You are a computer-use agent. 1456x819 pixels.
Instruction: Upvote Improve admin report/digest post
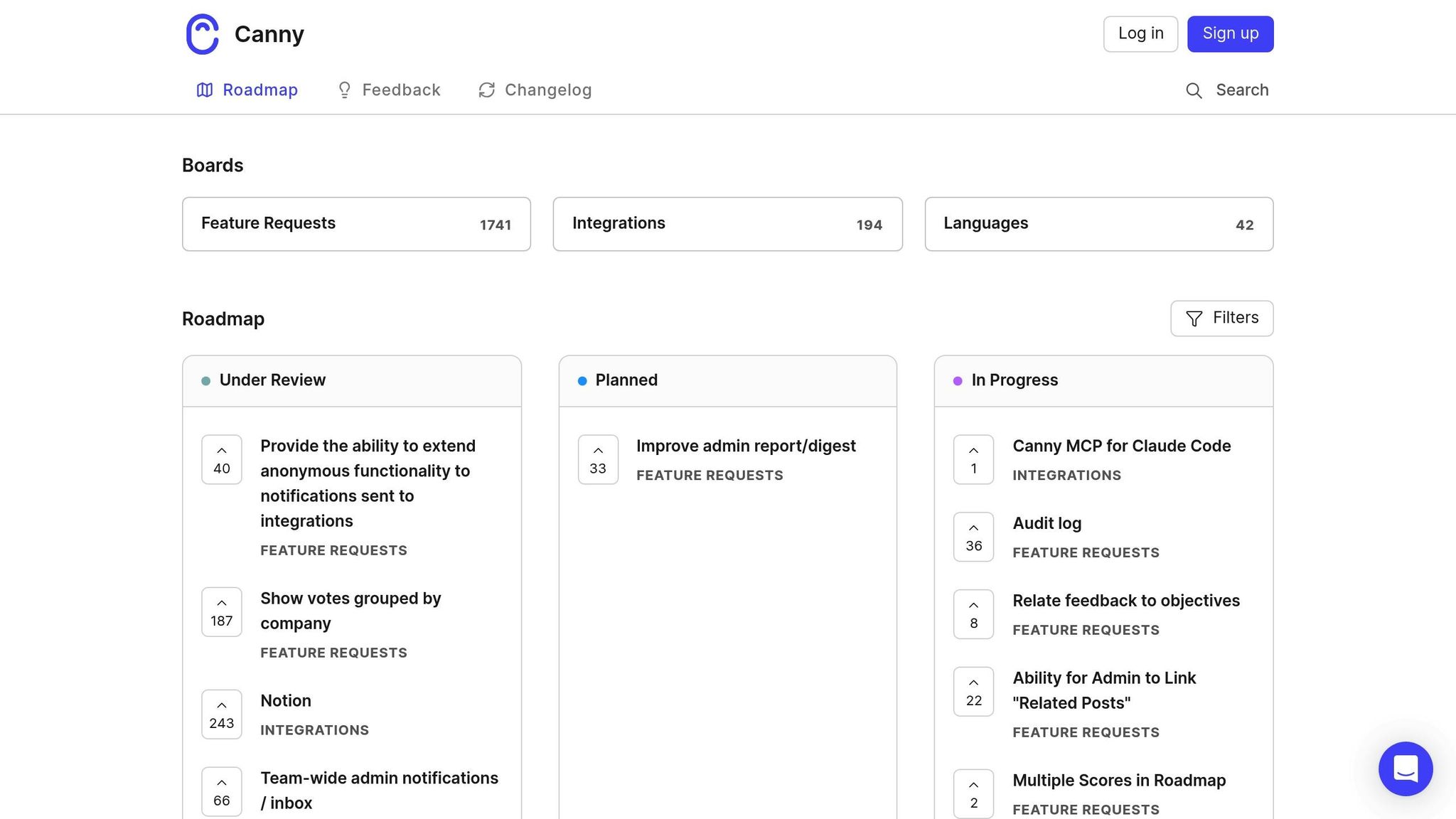[597, 459]
